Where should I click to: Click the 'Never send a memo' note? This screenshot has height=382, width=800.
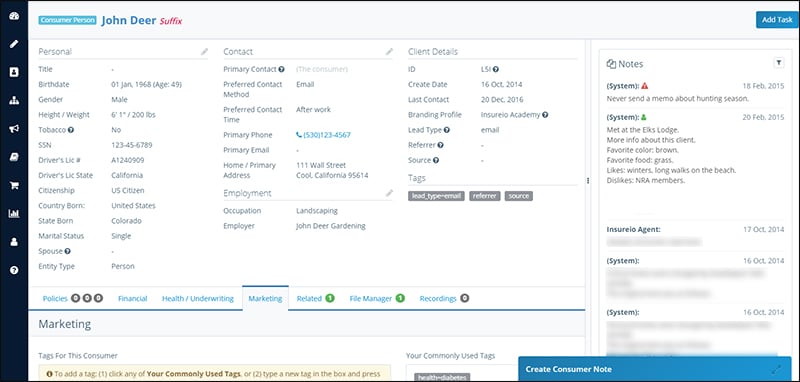(x=678, y=99)
